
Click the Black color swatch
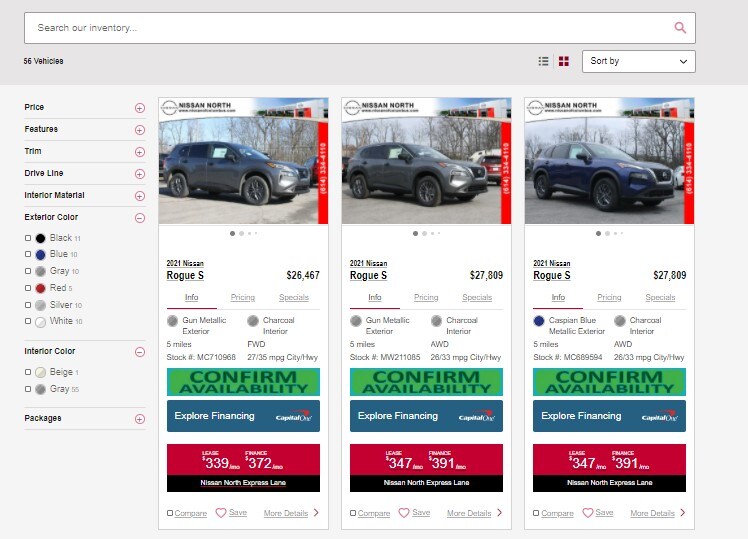tap(41, 238)
